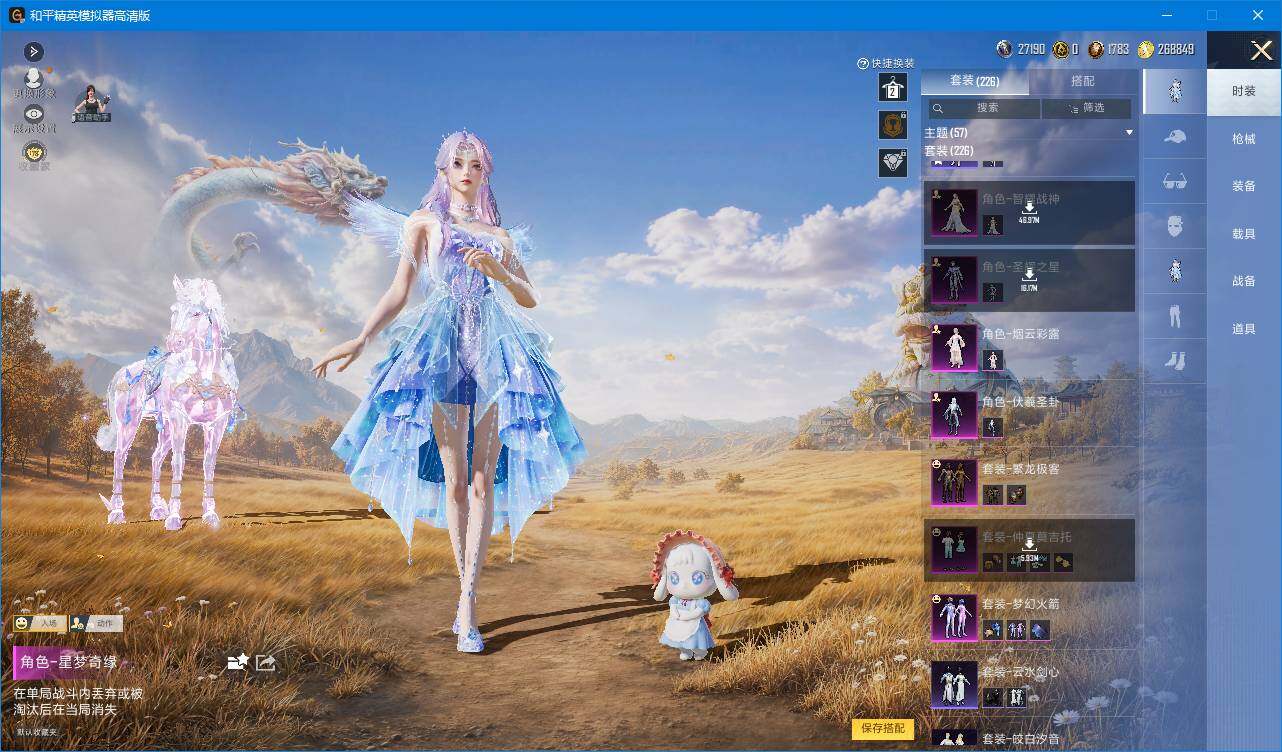This screenshot has height=752, width=1282.
Task: Select the small character figure category icon
Action: 1175,271
